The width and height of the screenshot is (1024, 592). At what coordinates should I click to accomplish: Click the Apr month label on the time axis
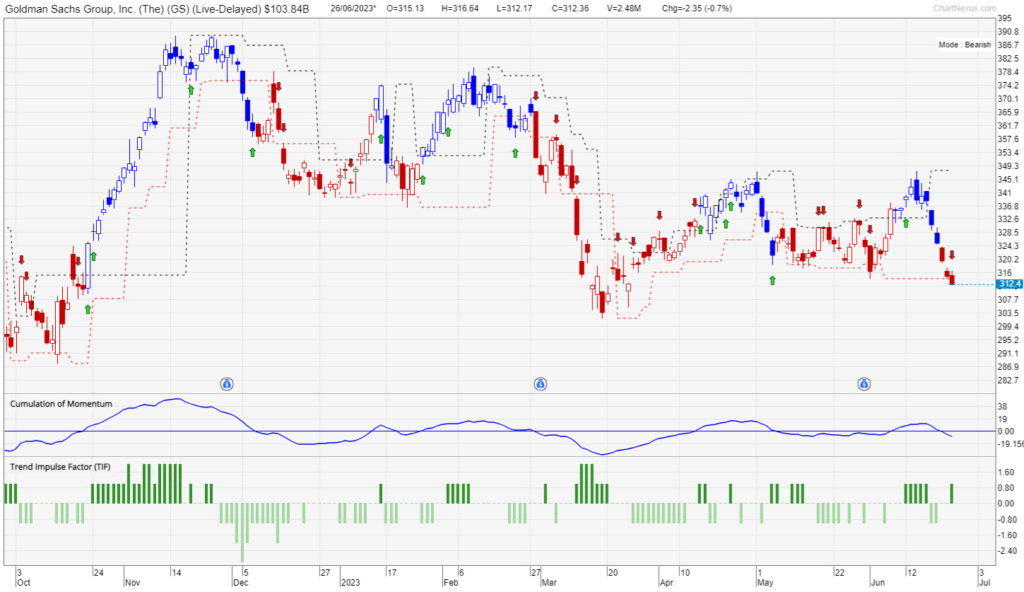click(666, 582)
